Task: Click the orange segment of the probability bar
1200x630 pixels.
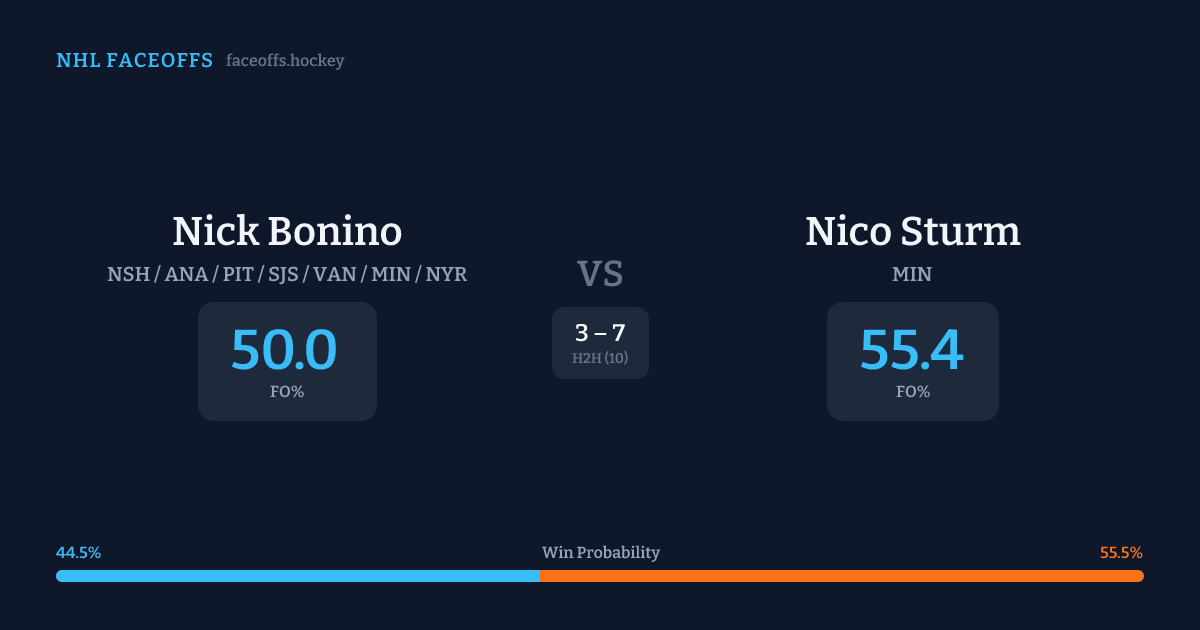Action: pyautogui.click(x=841, y=576)
